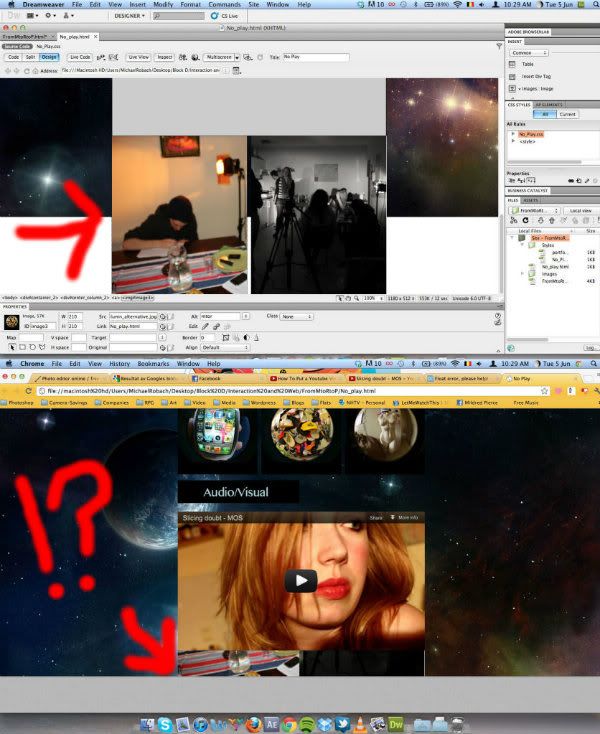Click the Select tool in status bar
This screenshot has height=734, width=600.
tap(340, 298)
